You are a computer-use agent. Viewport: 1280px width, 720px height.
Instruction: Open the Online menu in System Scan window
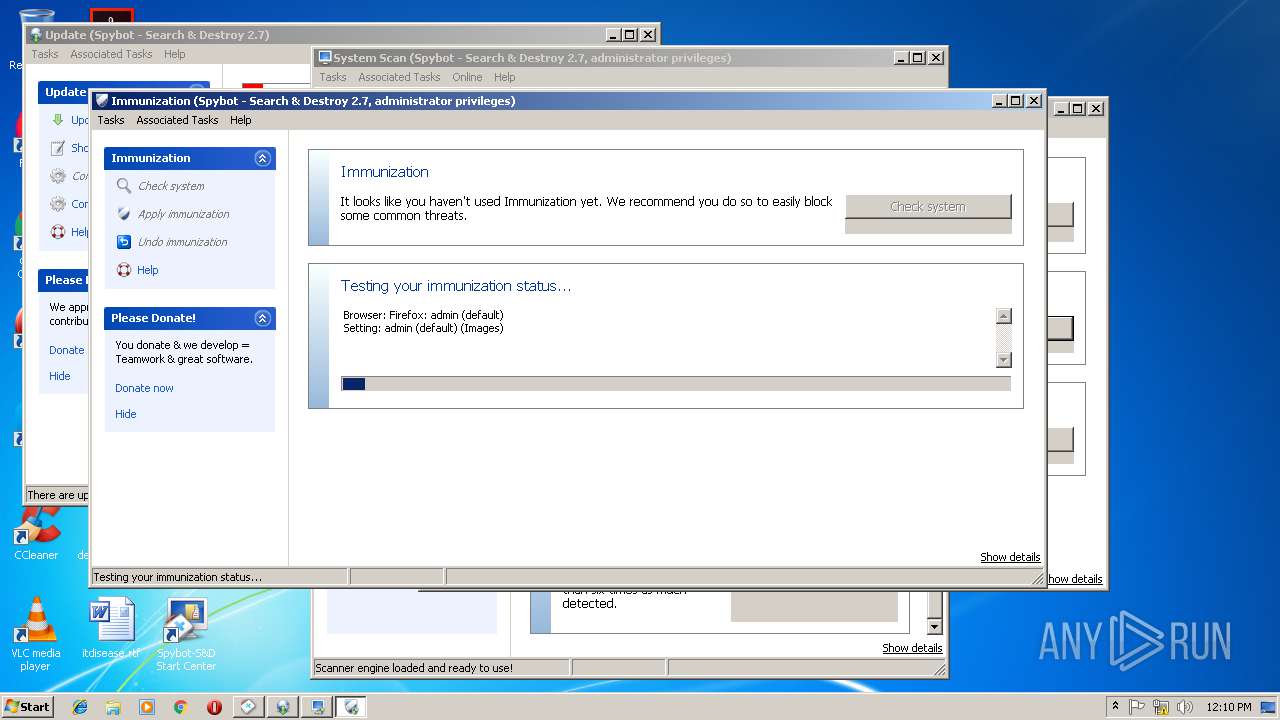467,77
